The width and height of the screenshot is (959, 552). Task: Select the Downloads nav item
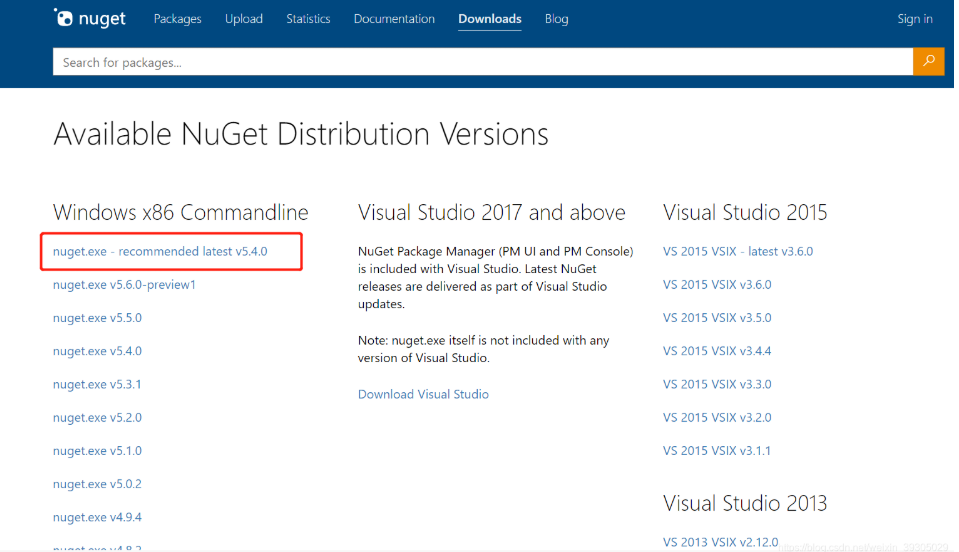pyautogui.click(x=490, y=19)
